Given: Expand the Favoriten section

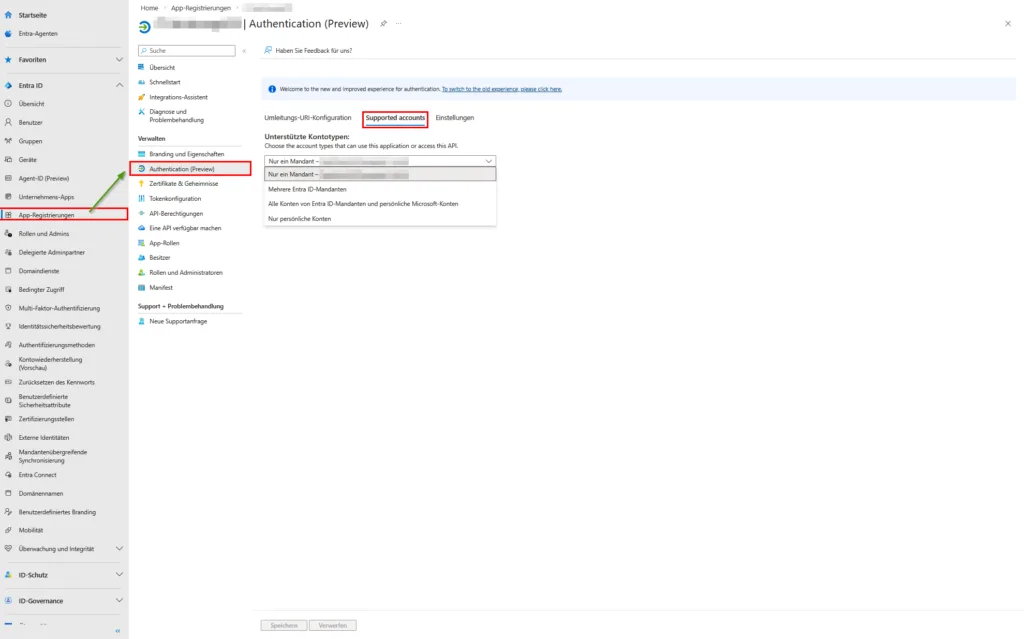Looking at the screenshot, I should 120,60.
